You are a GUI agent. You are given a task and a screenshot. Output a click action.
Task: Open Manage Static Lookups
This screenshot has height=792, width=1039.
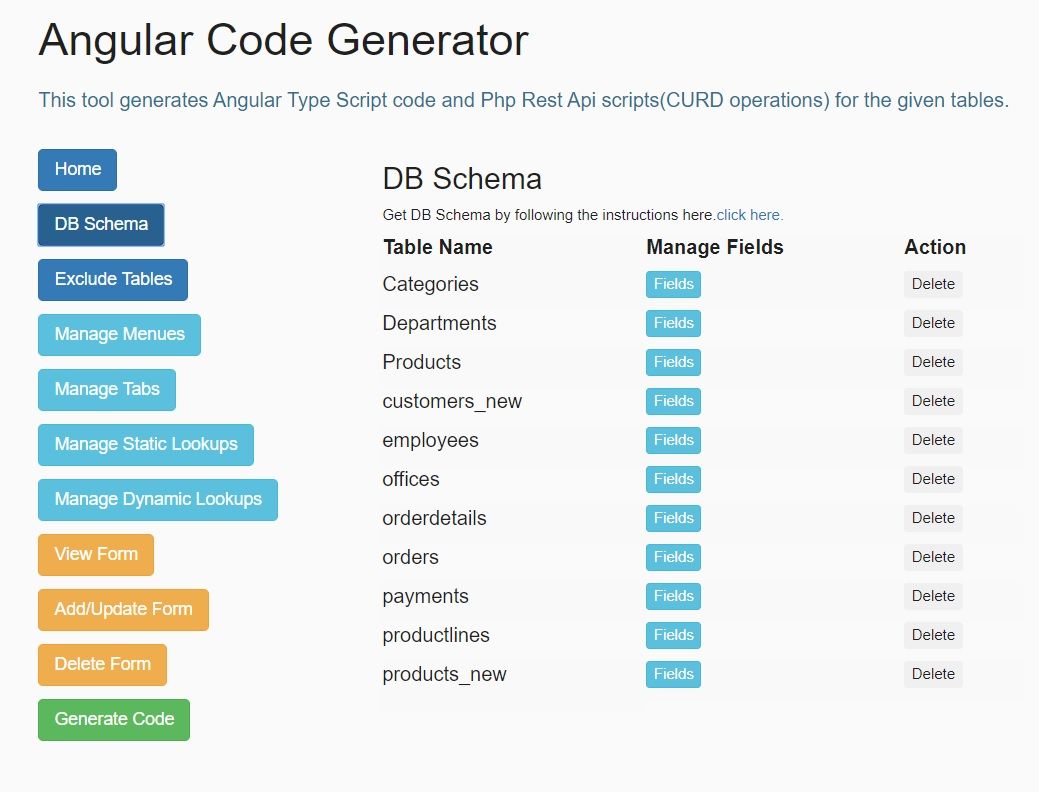click(146, 445)
